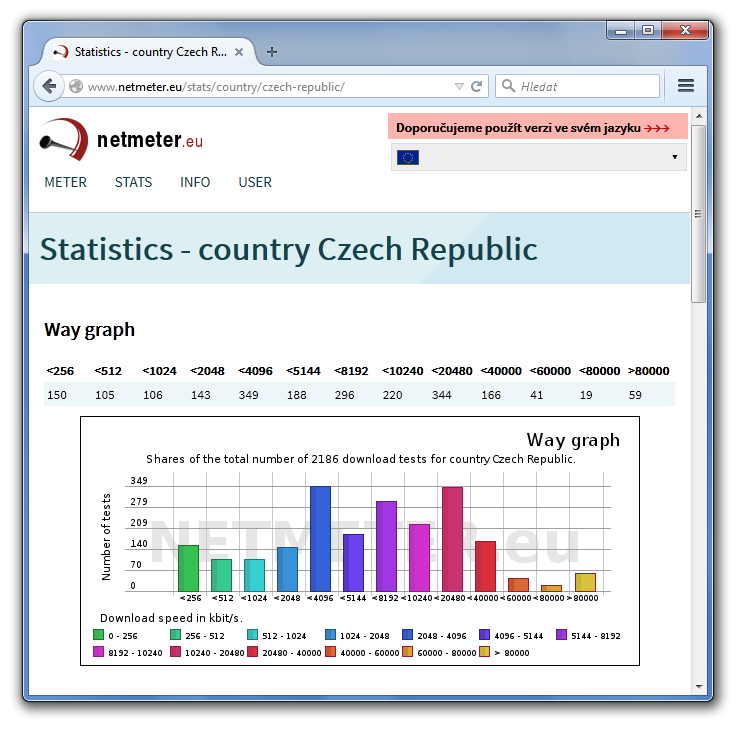Click the table value 19
The height and width of the screenshot is (729, 738).
point(586,395)
